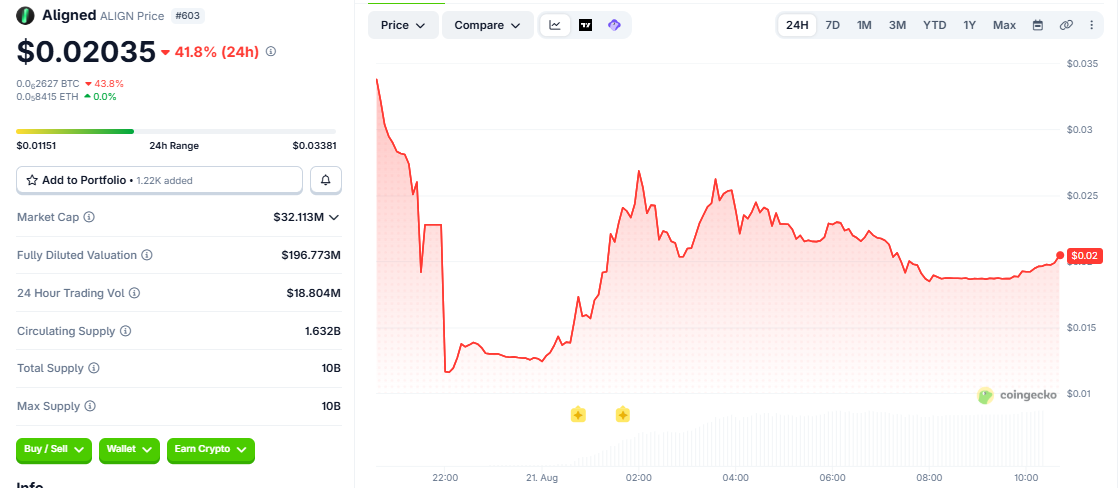Click the $18.804M trading volume value

coord(313,293)
